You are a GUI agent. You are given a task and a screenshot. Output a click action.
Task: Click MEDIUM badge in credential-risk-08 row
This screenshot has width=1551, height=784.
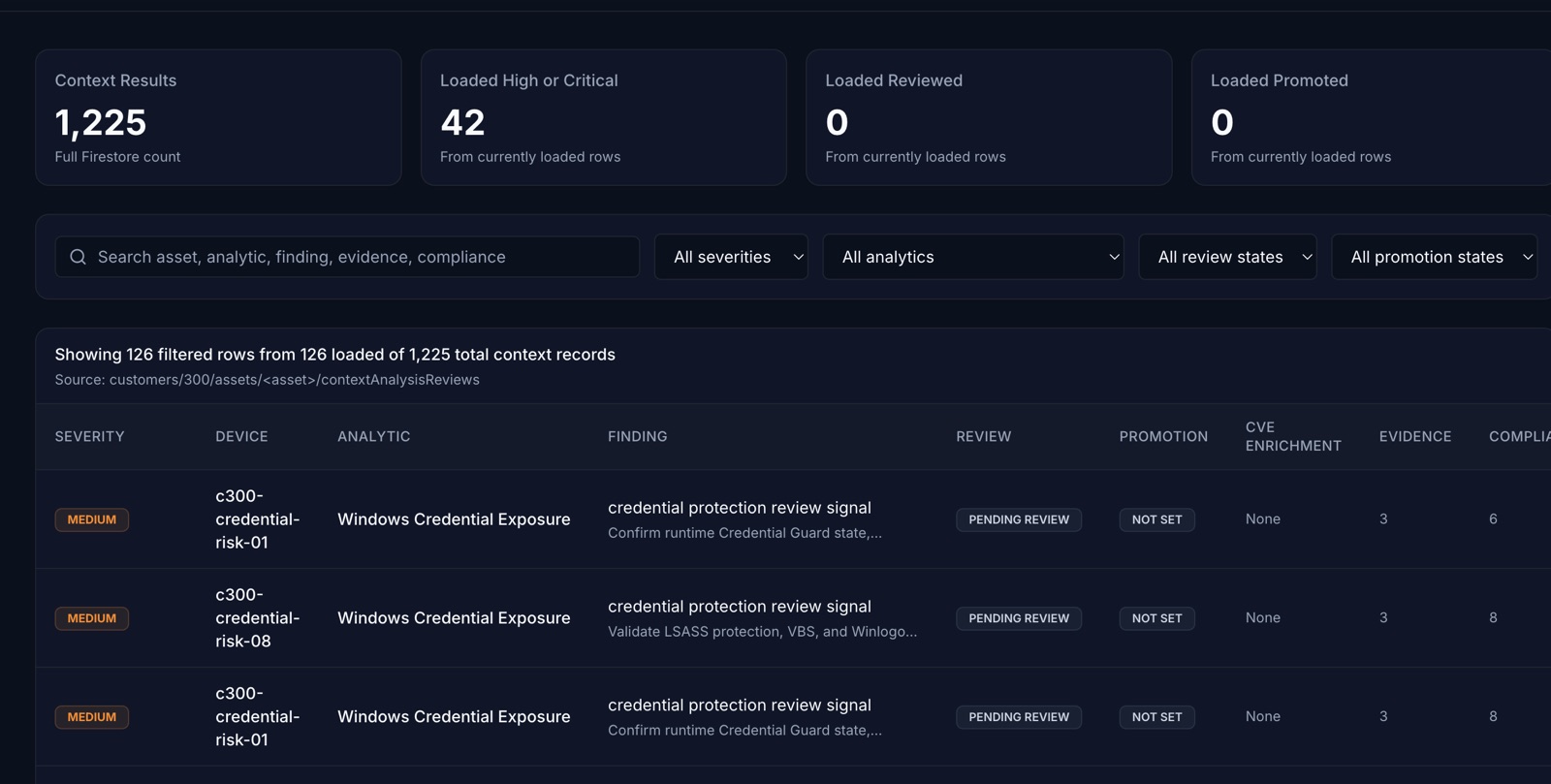(92, 618)
